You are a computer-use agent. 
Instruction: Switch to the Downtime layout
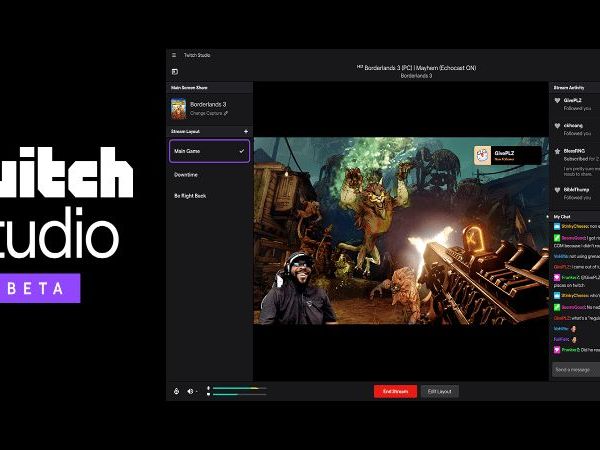tap(186, 175)
